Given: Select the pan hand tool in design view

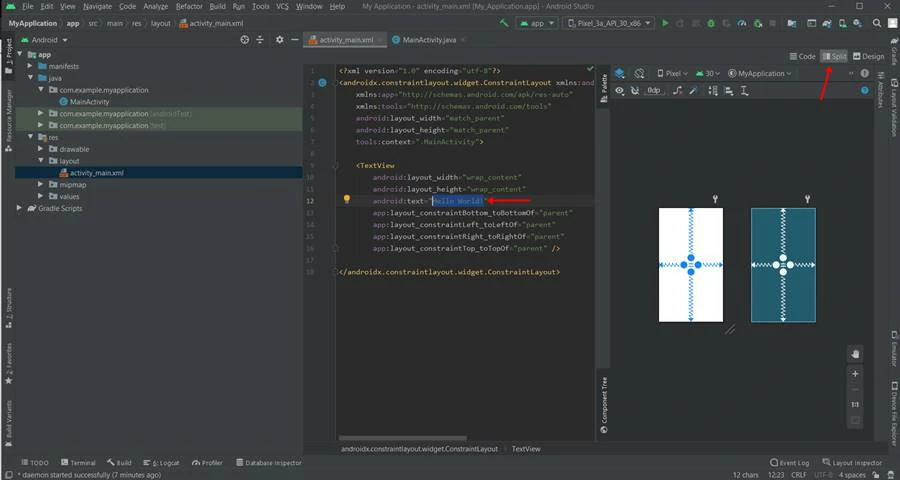Looking at the screenshot, I should 854,354.
